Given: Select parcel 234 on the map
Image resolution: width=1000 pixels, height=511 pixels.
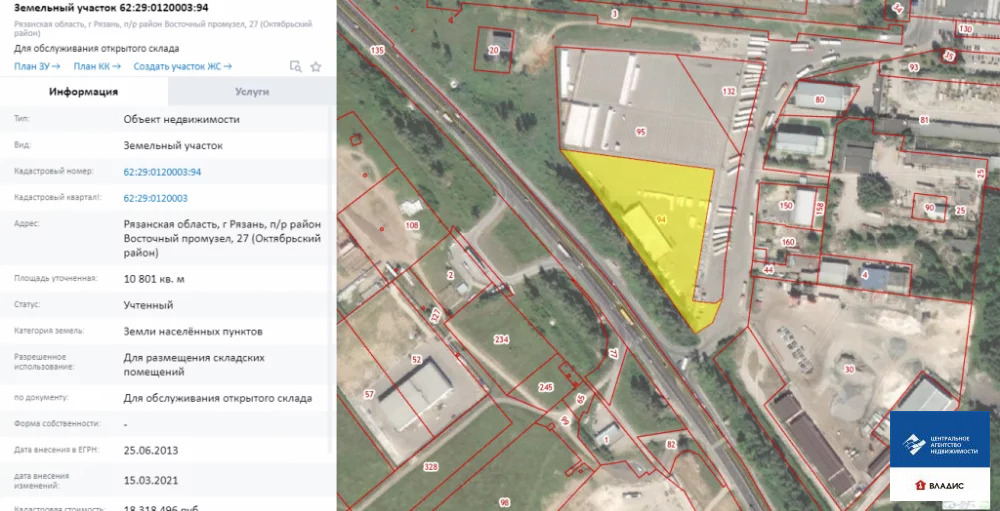Looking at the screenshot, I should coord(501,339).
